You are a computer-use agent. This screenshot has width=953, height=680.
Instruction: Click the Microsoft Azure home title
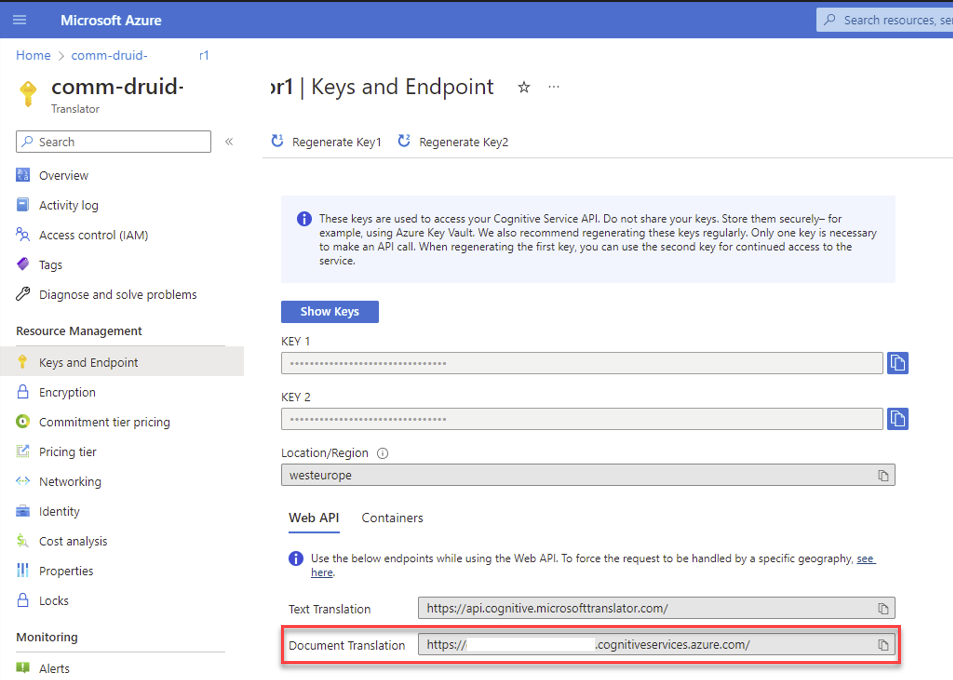111,20
